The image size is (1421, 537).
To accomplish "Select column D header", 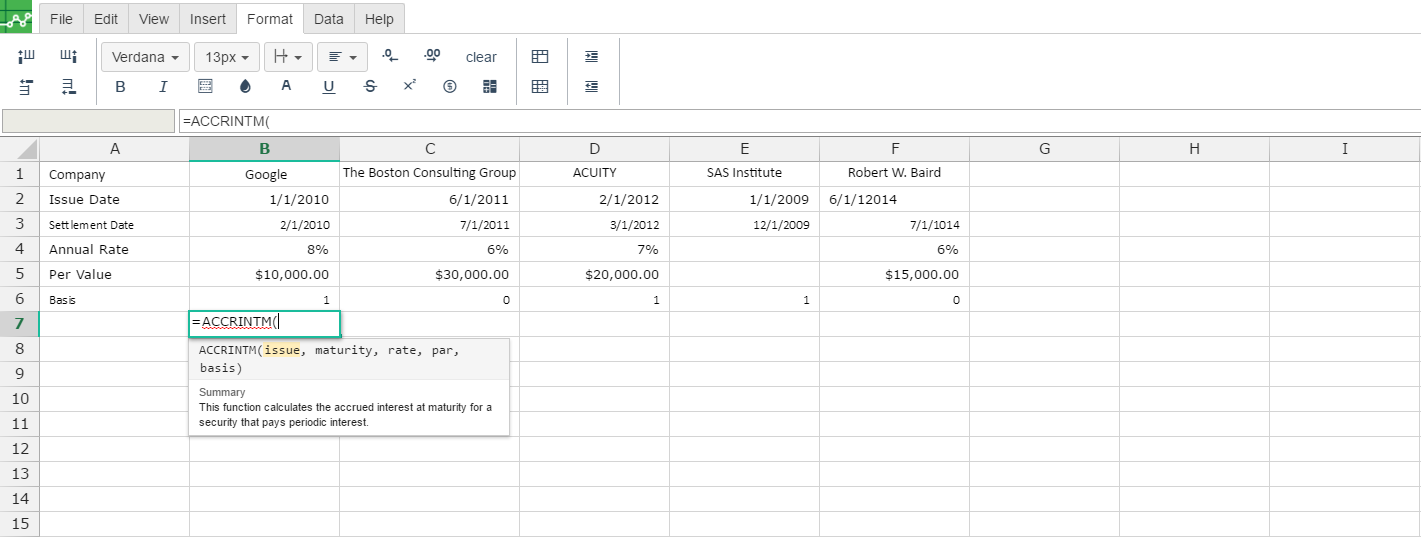I will (x=594, y=149).
